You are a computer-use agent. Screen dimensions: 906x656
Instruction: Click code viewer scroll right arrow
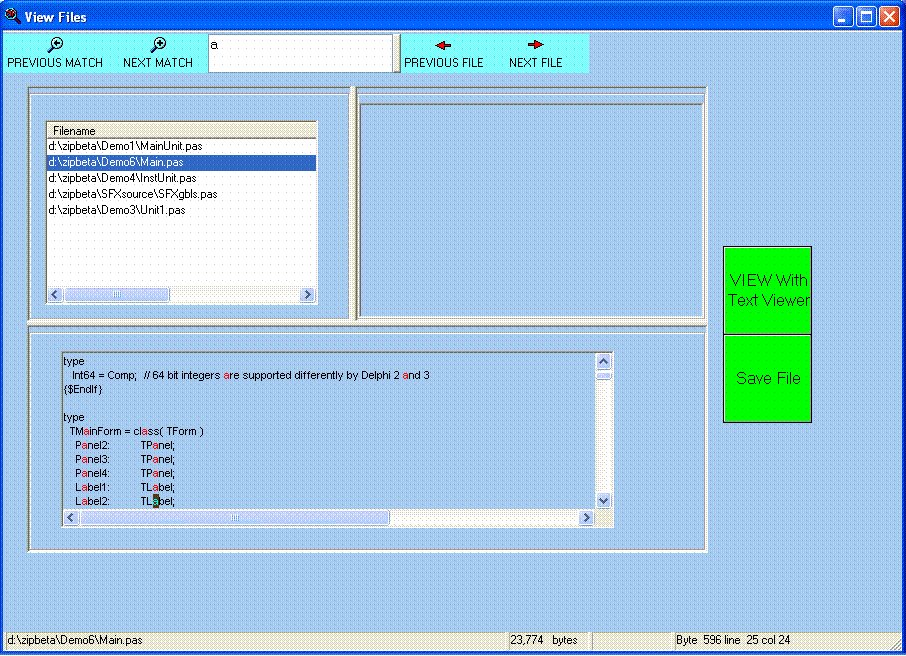[x=586, y=517]
